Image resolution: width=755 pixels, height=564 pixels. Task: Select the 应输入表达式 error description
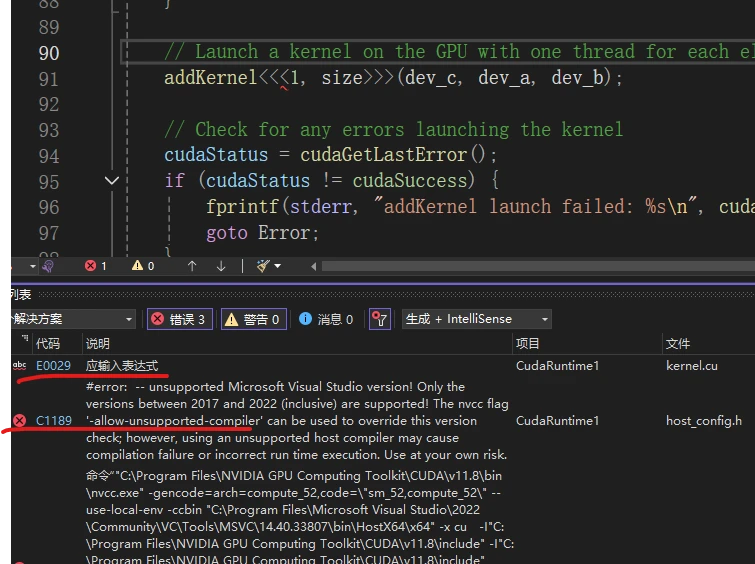pos(122,366)
